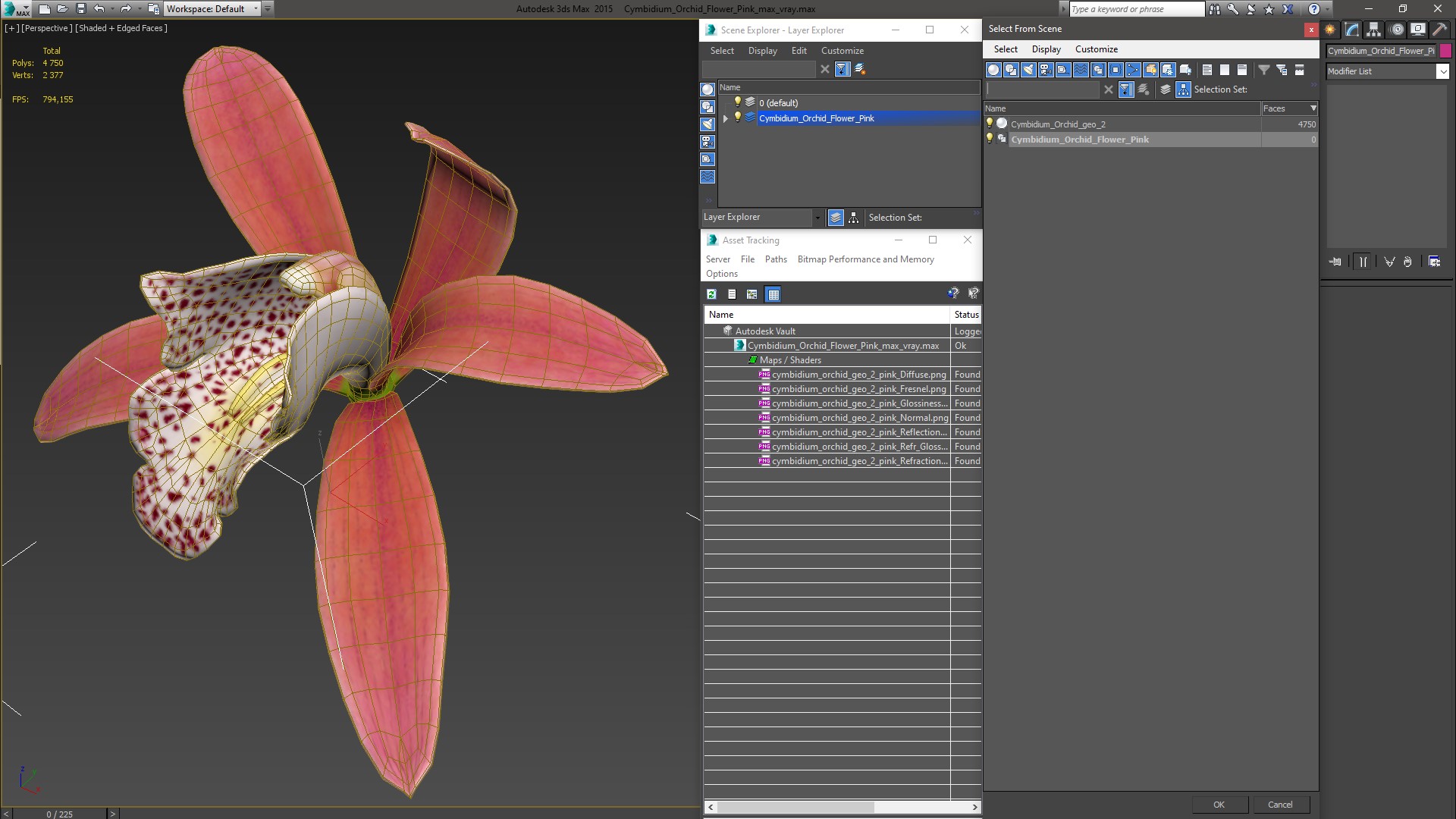
Task: Select cymbidium_orchid_geo_2_pink_Diffuse.png asset
Action: [858, 375]
